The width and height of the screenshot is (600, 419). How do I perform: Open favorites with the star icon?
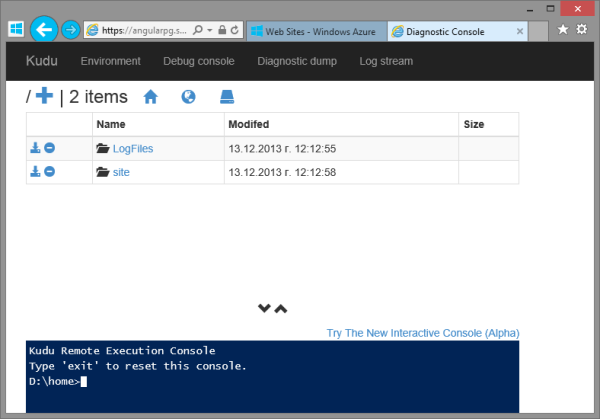click(x=562, y=29)
